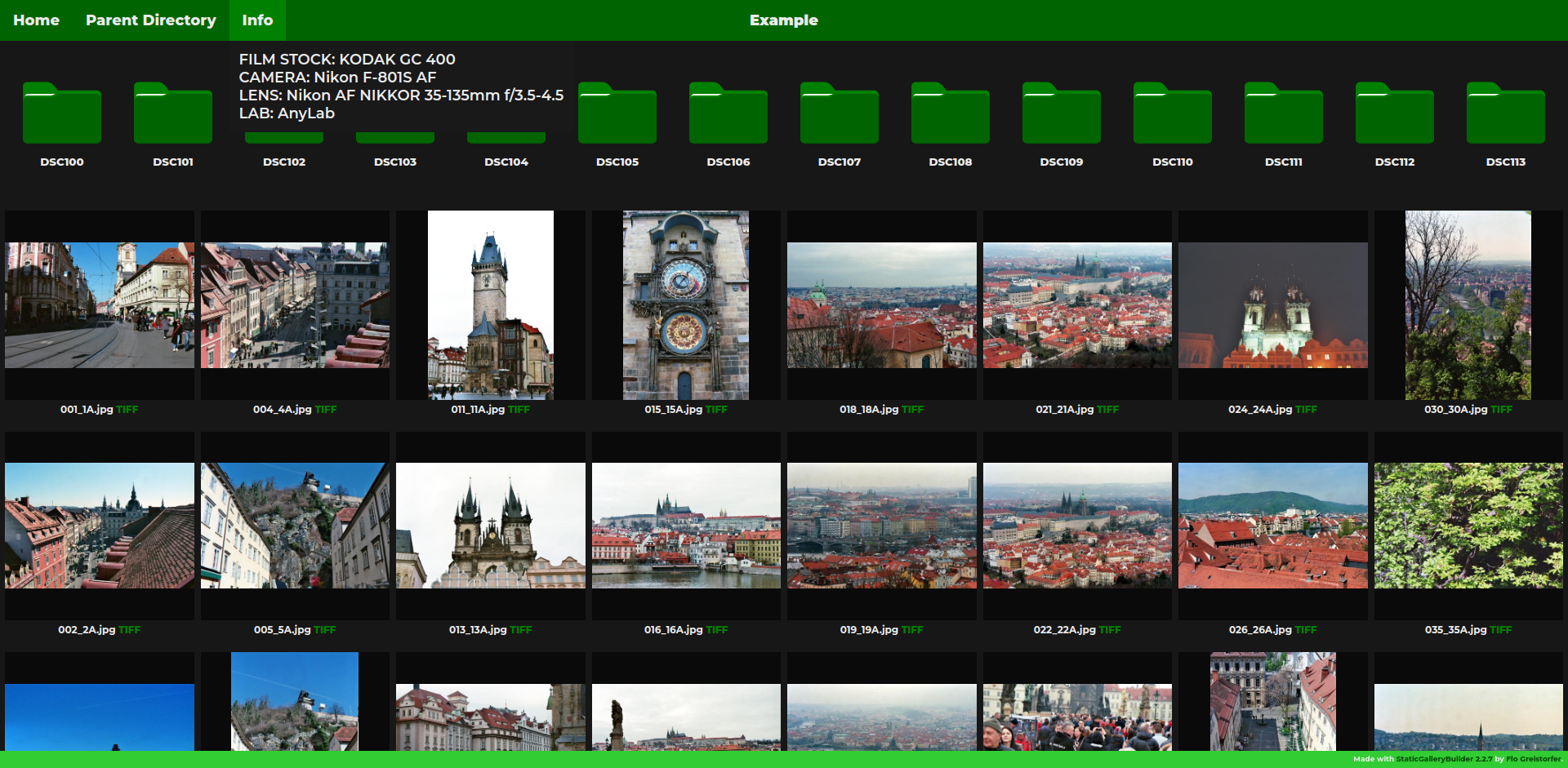
Task: Open the DSC107 folder icon
Action: [x=840, y=113]
